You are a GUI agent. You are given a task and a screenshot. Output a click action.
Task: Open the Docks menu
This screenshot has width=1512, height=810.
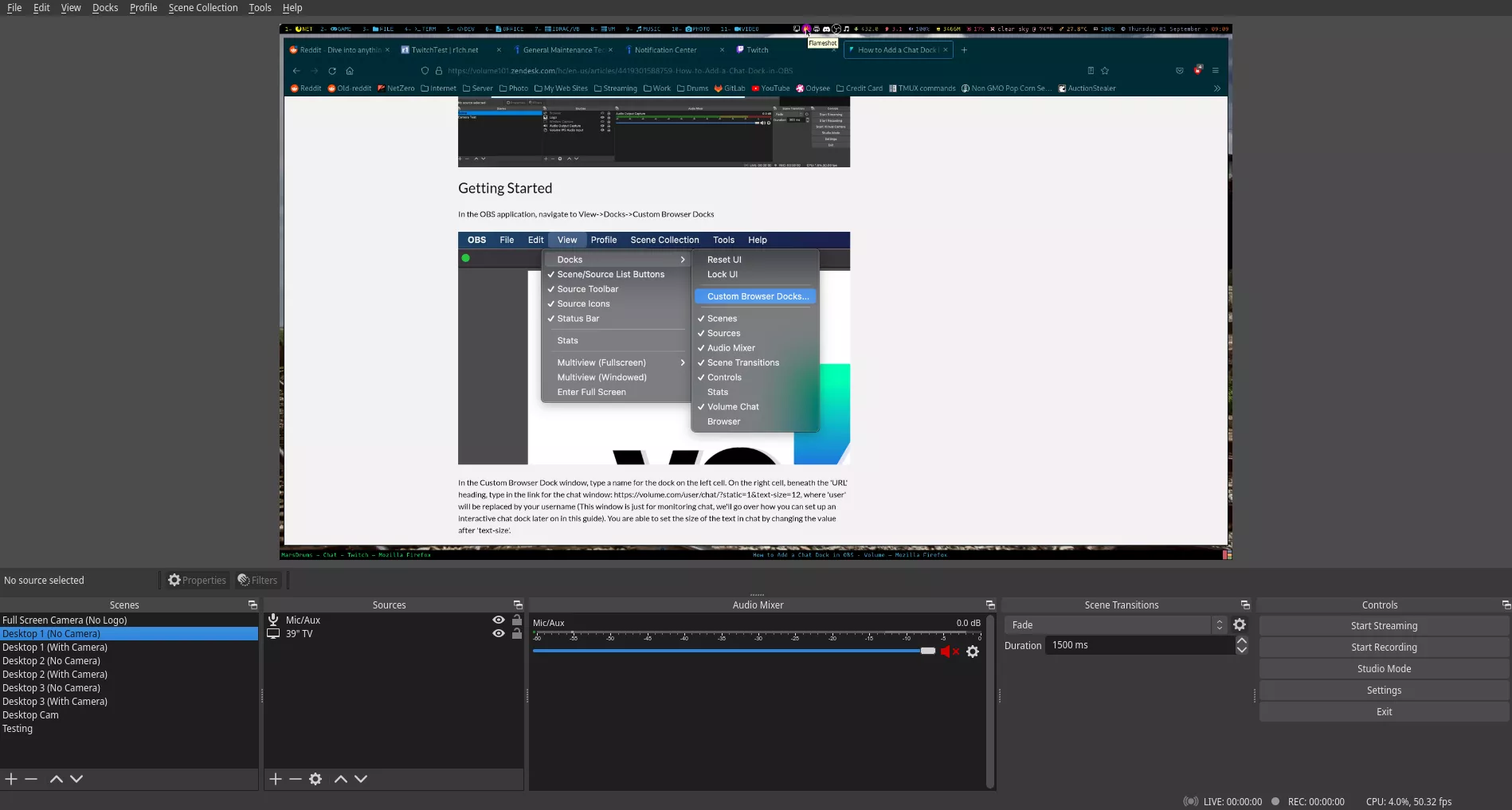[104, 7]
